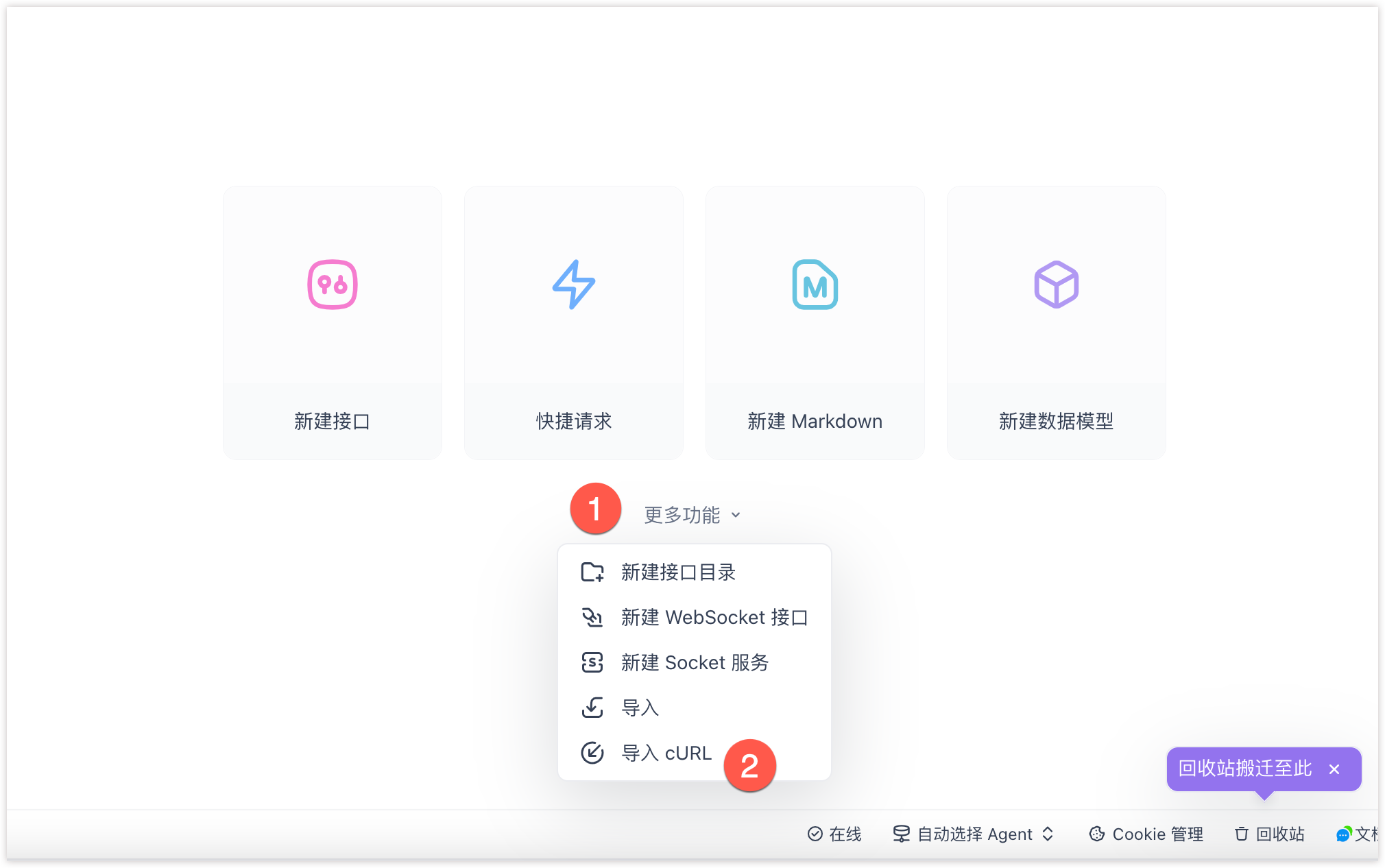This screenshot has width=1385, height=868.
Task: Click the 文档 chat bubble icon
Action: point(1344,834)
